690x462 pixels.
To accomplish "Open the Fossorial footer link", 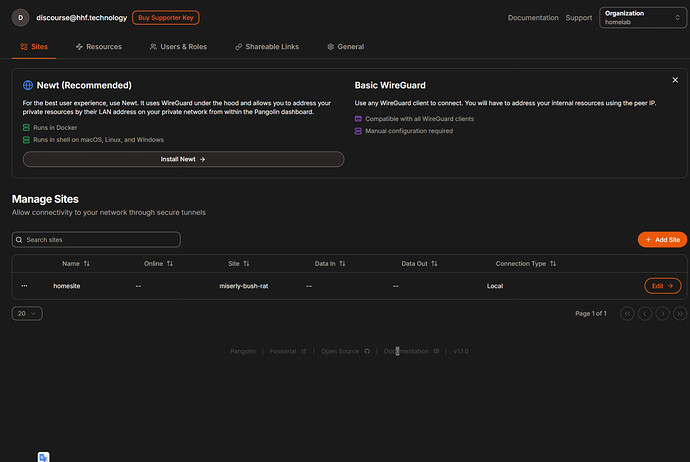I will click(x=288, y=351).
